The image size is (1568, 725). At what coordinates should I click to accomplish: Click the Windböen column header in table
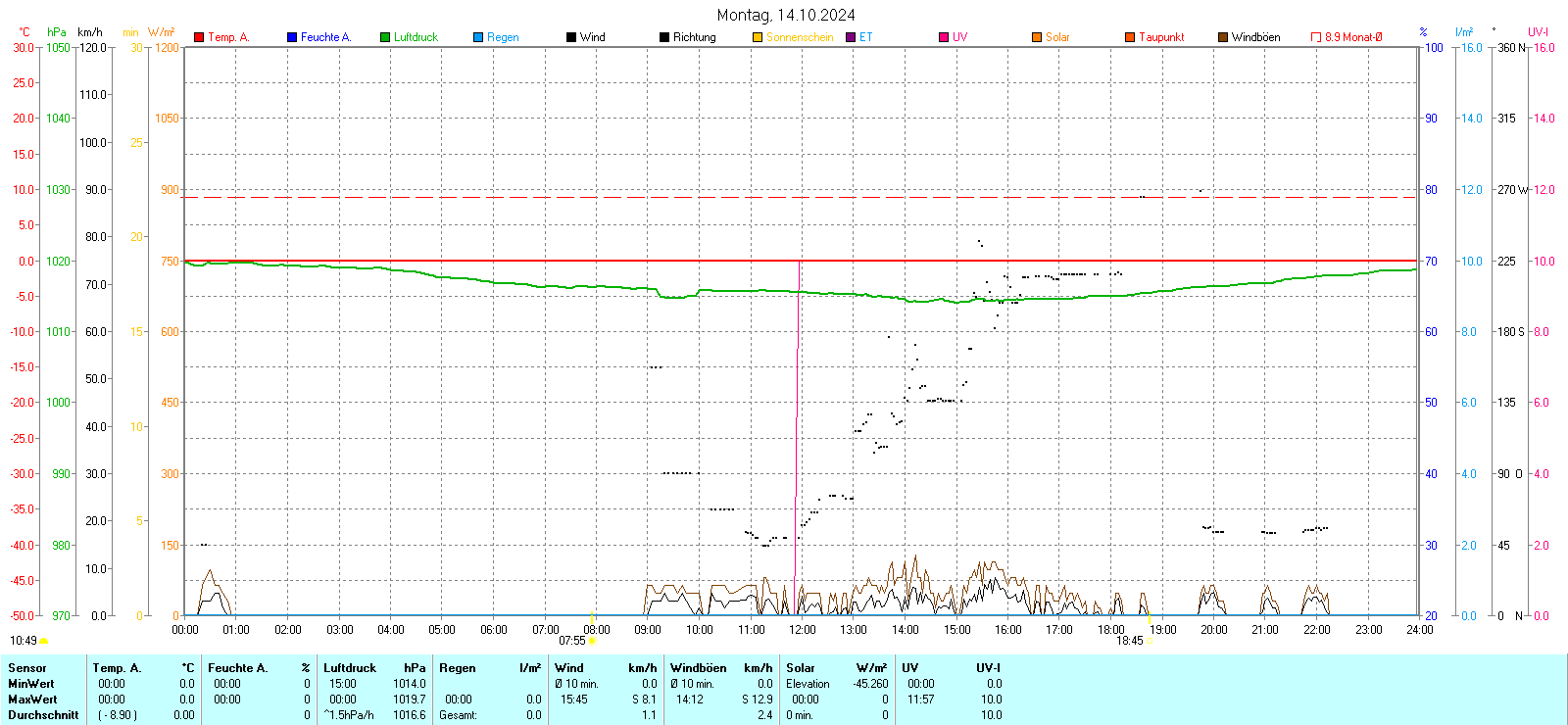pos(698,668)
